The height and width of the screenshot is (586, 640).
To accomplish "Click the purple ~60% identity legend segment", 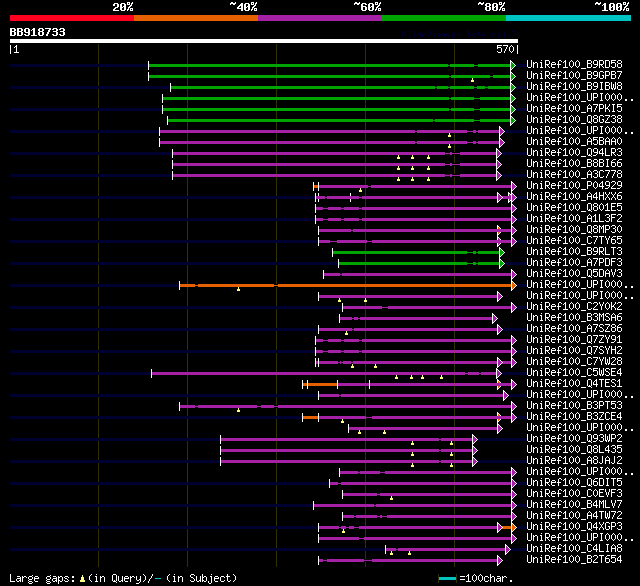I will [x=320, y=18].
